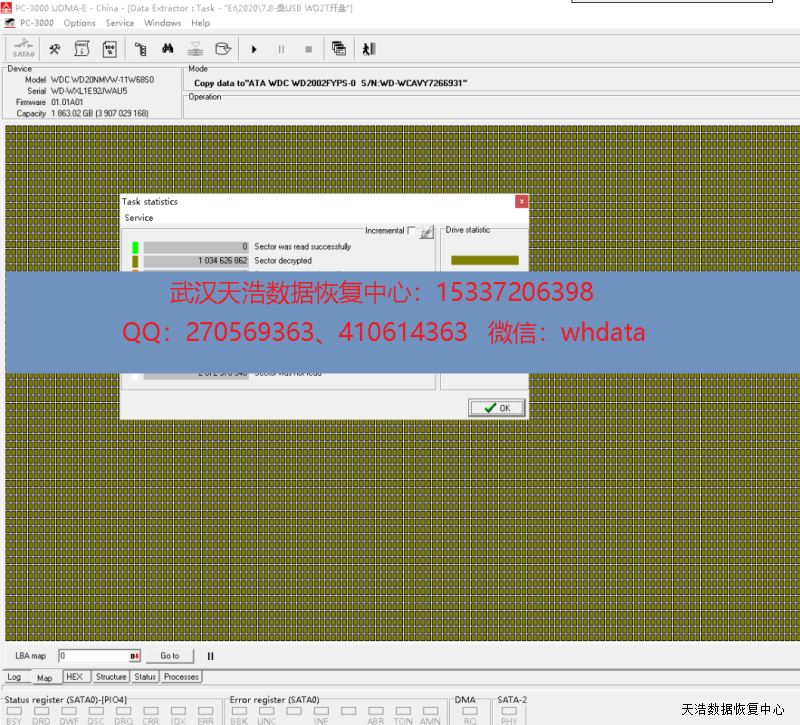Click the LBA map input field
The width and height of the screenshot is (800, 725).
click(x=95, y=656)
